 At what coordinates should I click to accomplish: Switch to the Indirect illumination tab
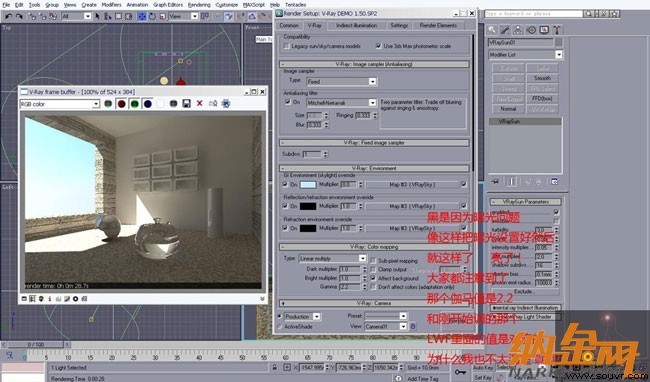(357, 25)
